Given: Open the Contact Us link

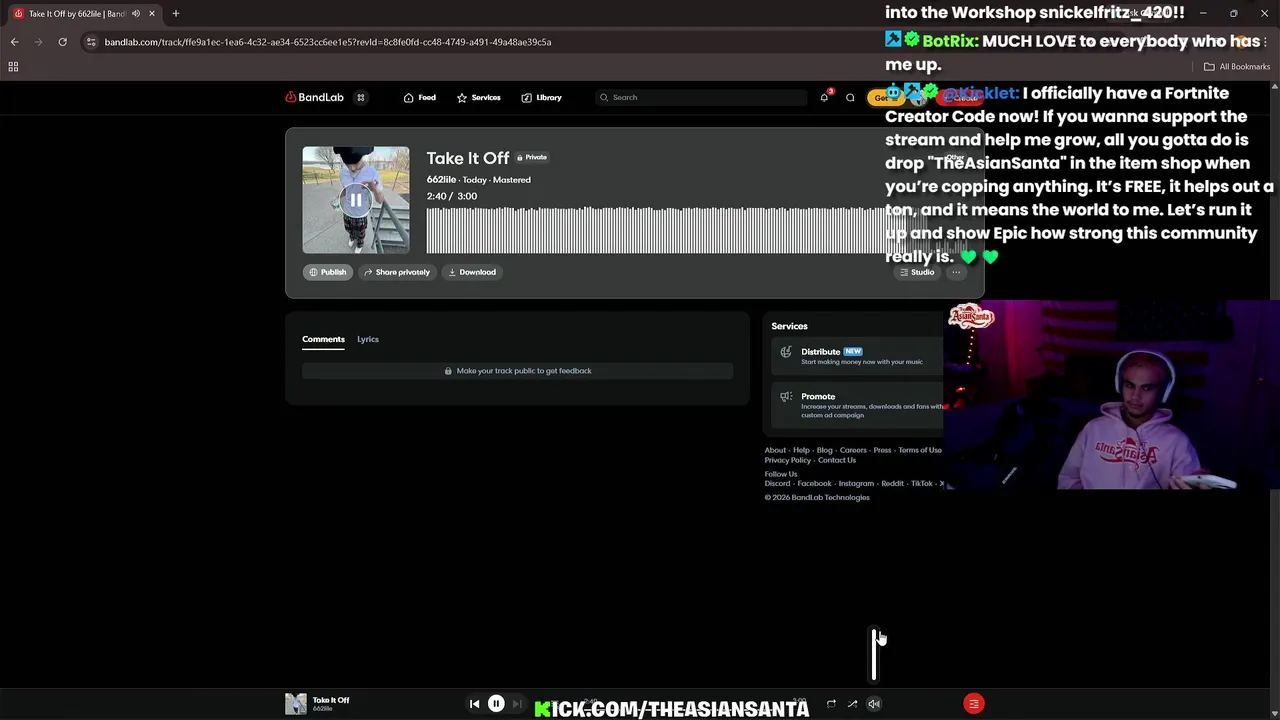Looking at the screenshot, I should 837,460.
